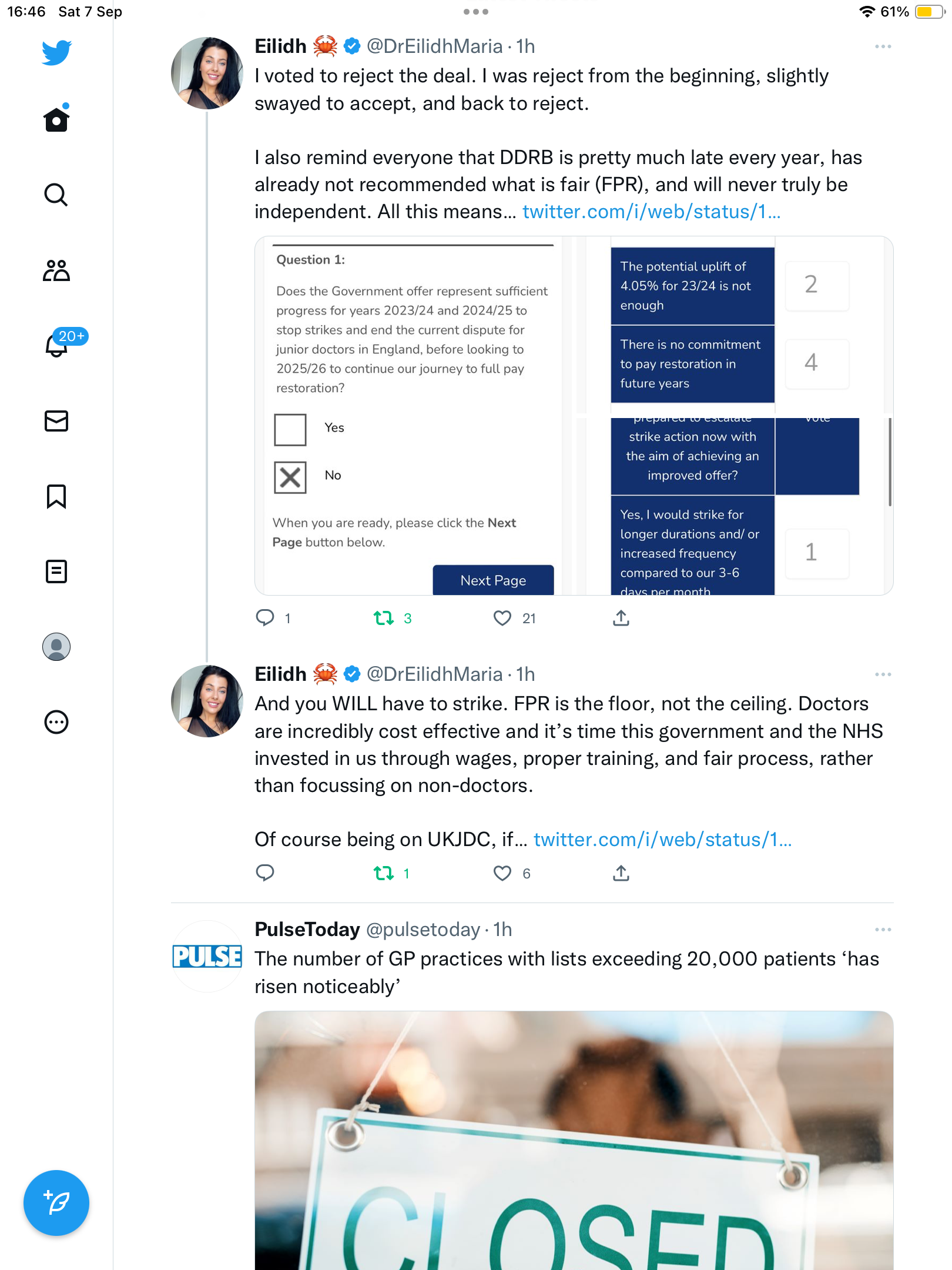
Task: Open the Lists icon in sidebar
Action: (56, 571)
